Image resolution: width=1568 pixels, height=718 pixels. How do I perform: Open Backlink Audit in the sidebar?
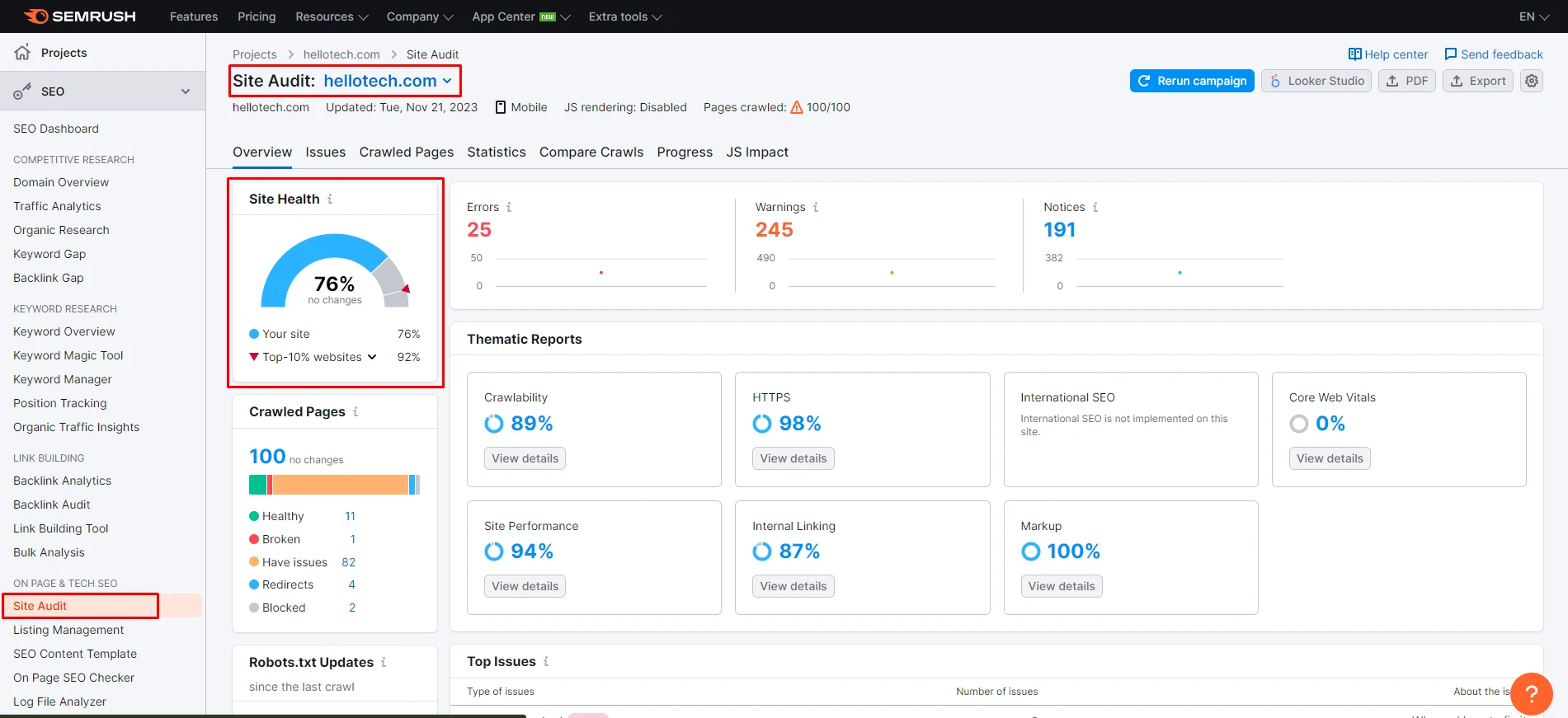pos(52,504)
